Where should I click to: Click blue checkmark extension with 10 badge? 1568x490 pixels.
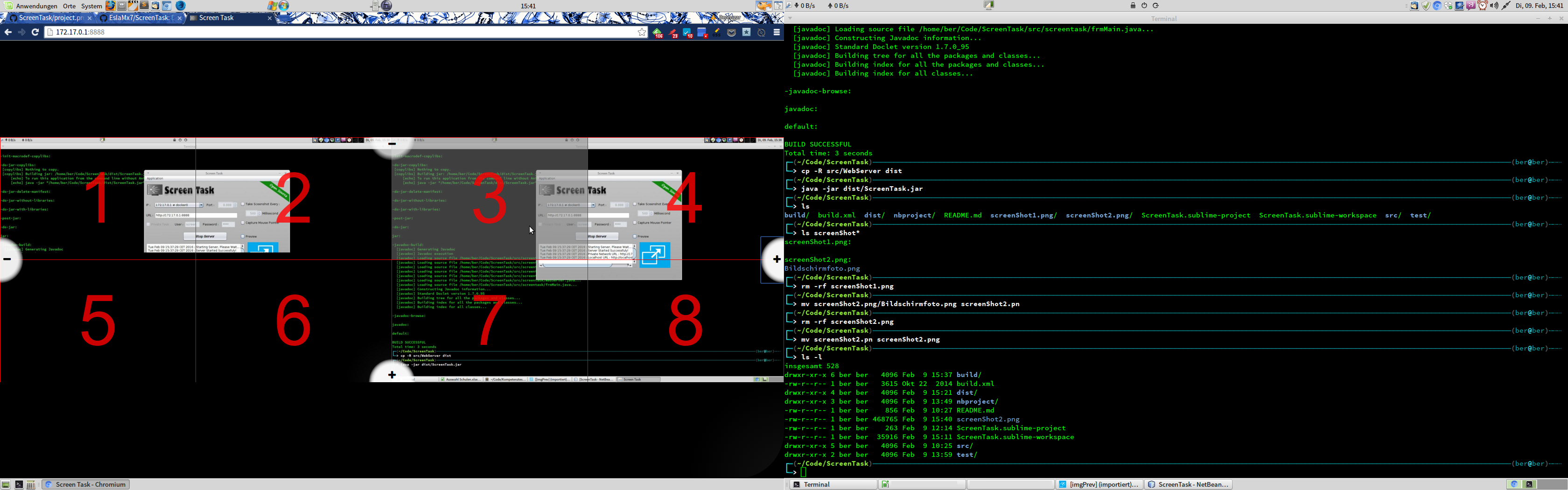tap(687, 33)
